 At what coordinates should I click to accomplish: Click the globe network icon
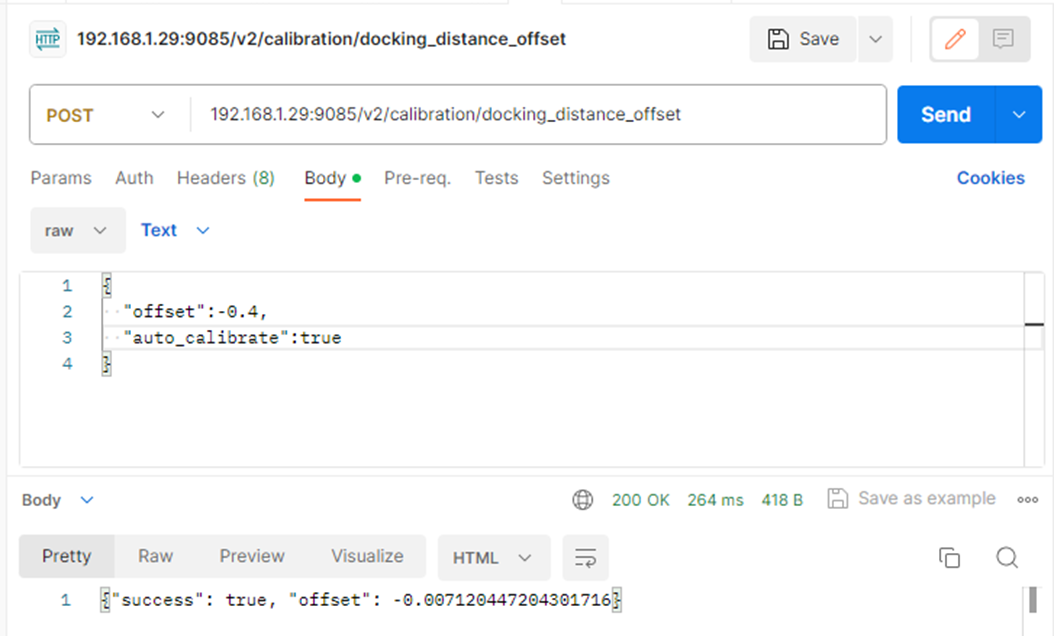pyautogui.click(x=583, y=500)
